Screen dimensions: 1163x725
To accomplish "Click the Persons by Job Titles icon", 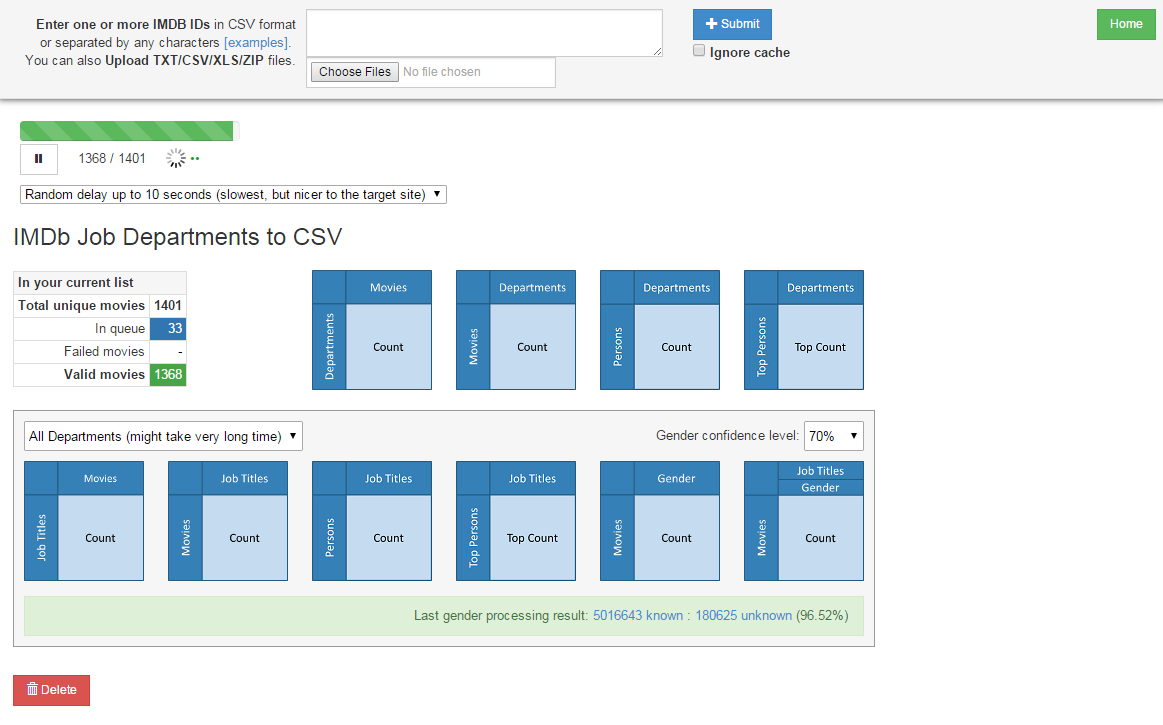I will click(372, 521).
